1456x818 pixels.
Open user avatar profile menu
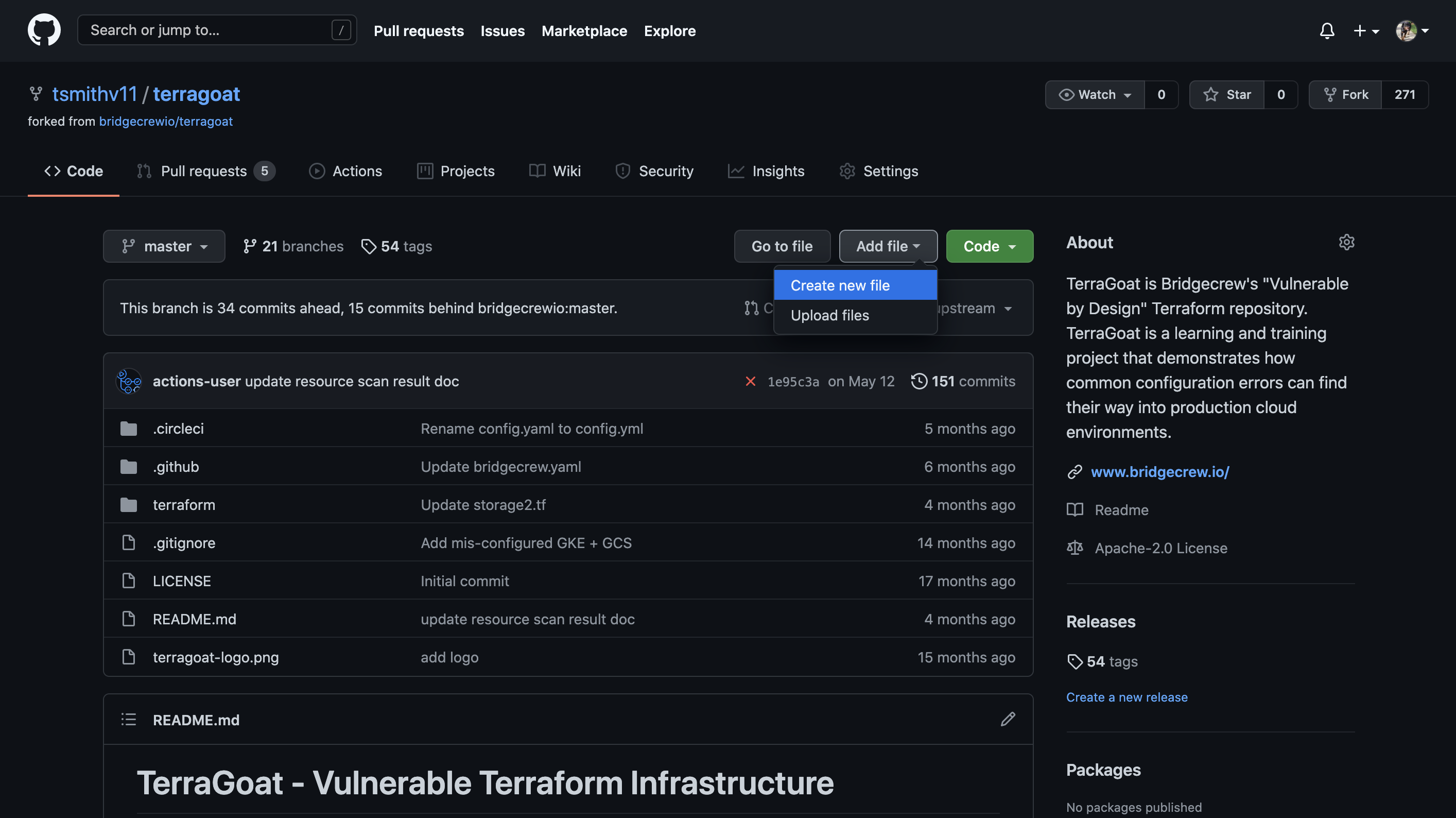(1412, 30)
